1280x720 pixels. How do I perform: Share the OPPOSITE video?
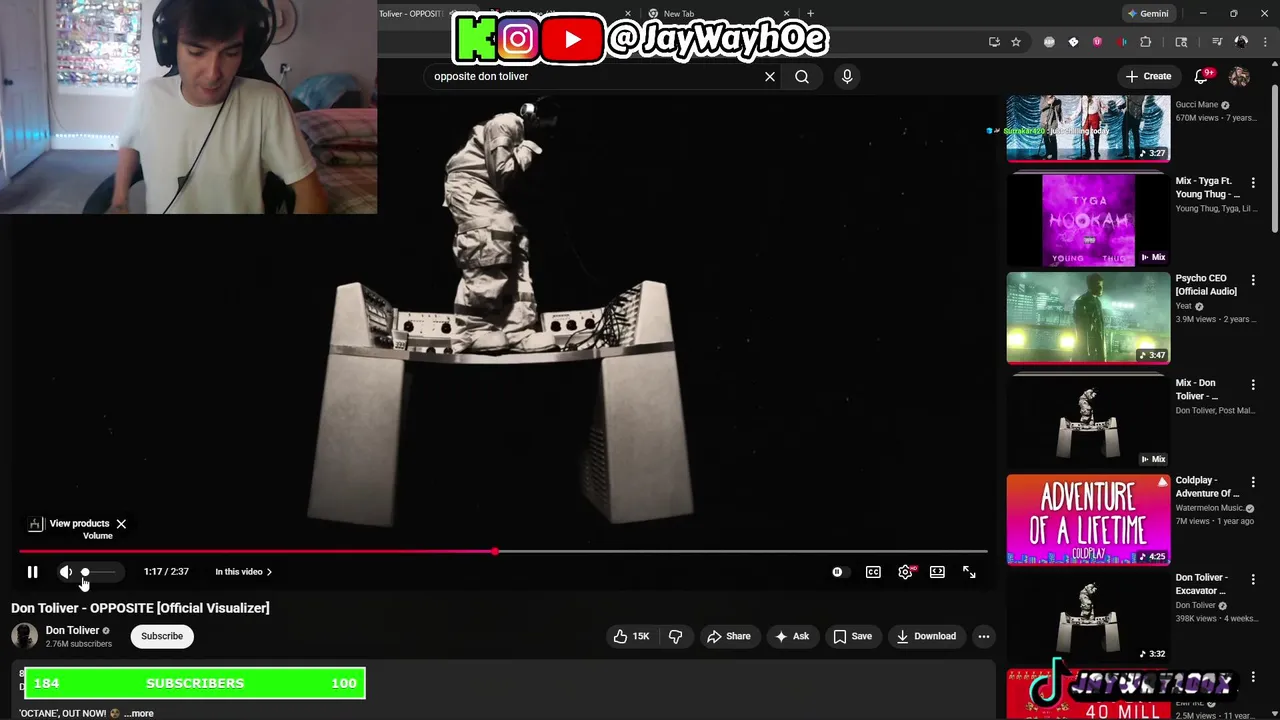729,636
